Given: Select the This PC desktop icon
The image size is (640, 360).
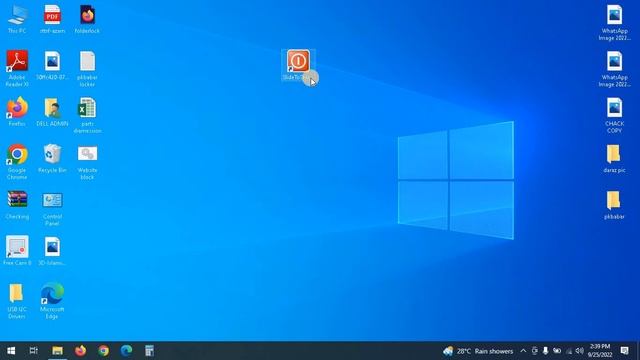Looking at the screenshot, I should [x=17, y=19].
